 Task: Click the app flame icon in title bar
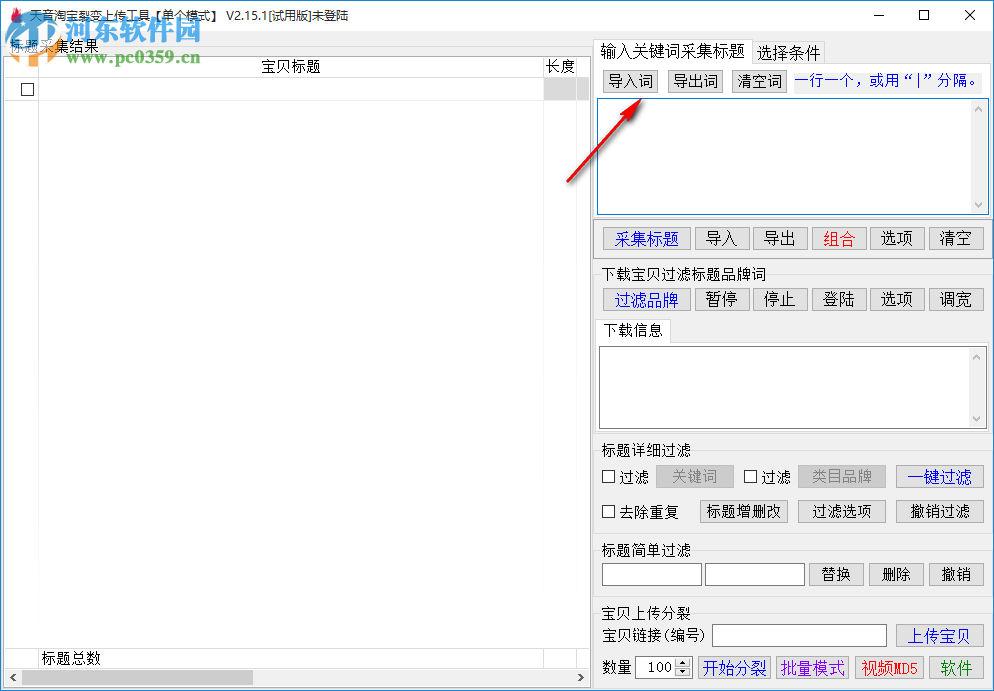point(16,15)
